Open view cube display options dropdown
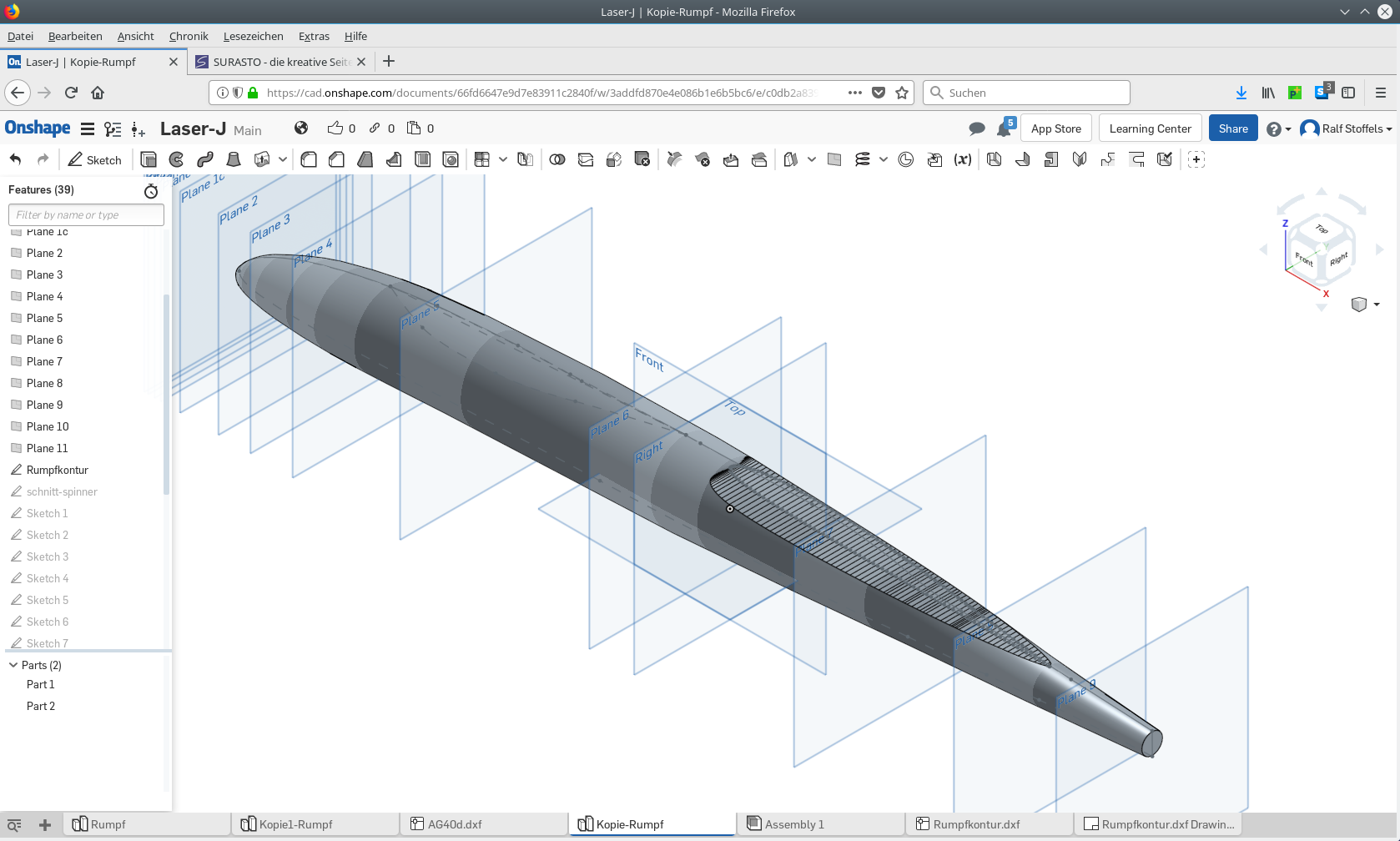Screen dimensions: 1400x841 click(1377, 305)
